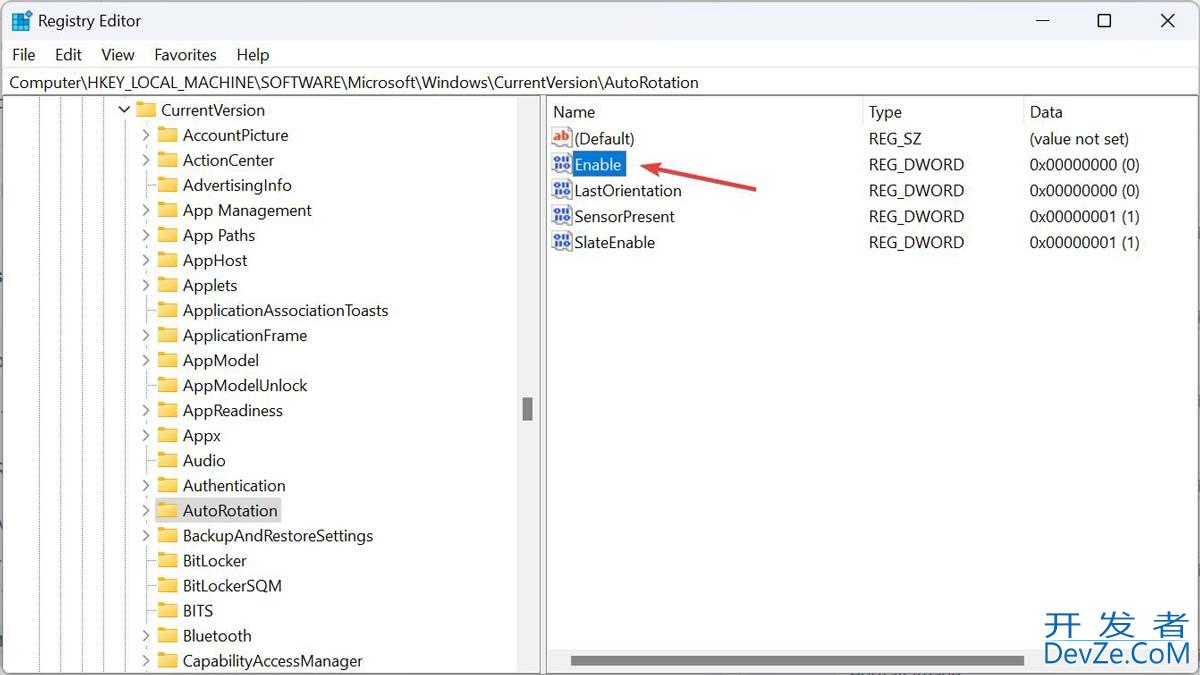Click the SlateEnable DWORD value icon

tap(562, 242)
